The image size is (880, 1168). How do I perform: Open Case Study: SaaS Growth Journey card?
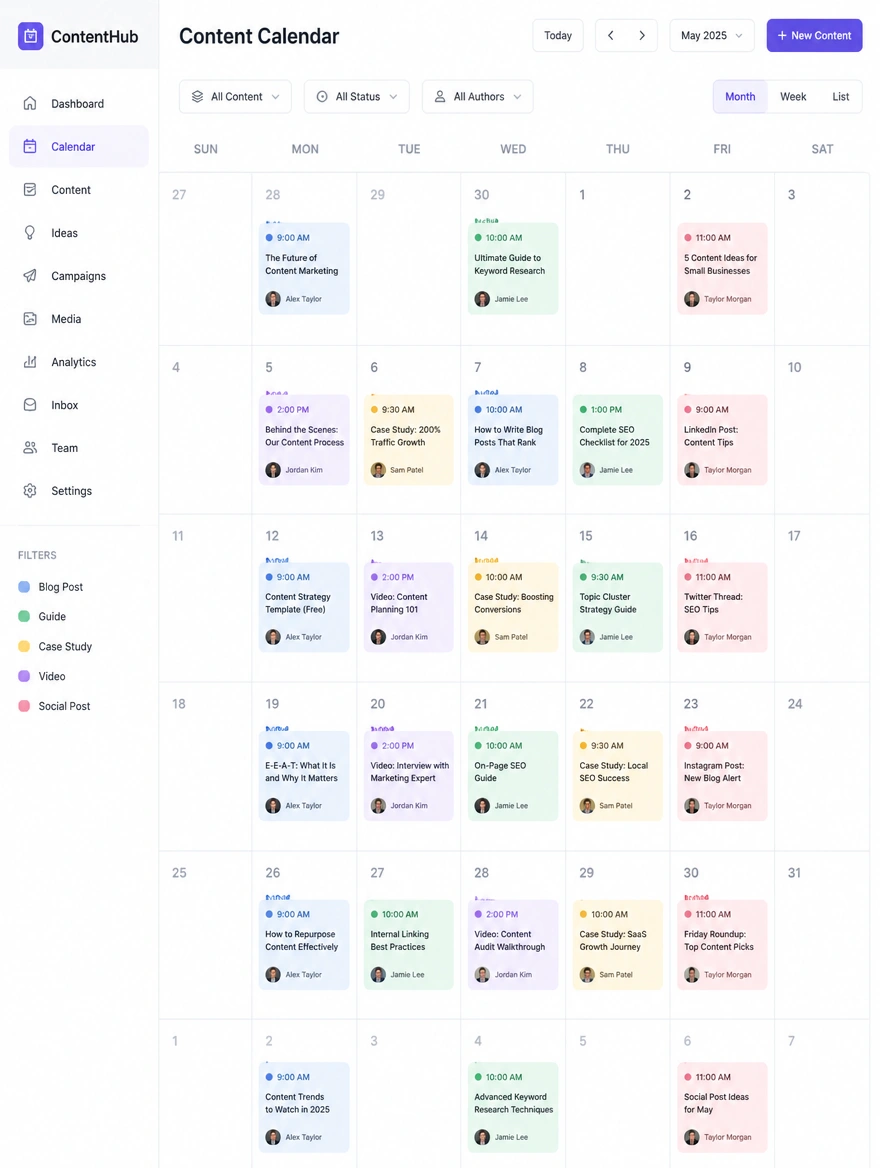click(x=618, y=945)
